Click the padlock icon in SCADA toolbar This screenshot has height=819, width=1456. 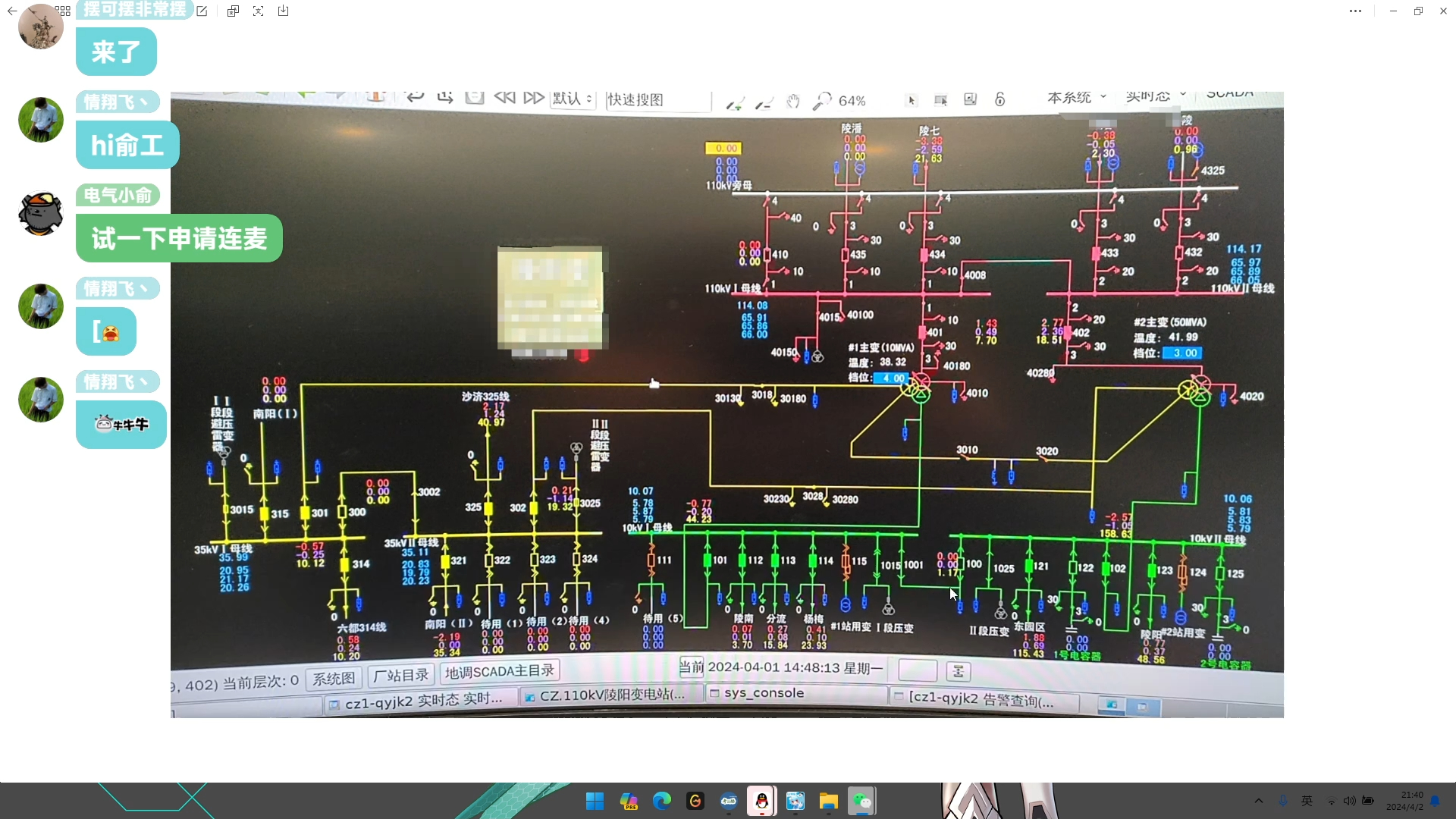pyautogui.click(x=1000, y=99)
